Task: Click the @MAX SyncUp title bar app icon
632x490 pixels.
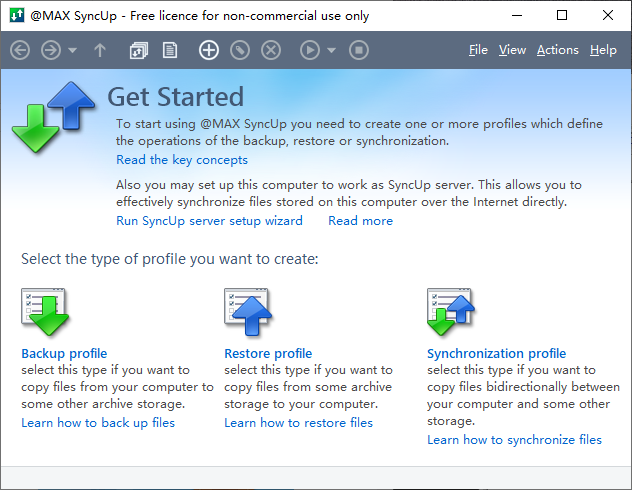Action: [17, 15]
